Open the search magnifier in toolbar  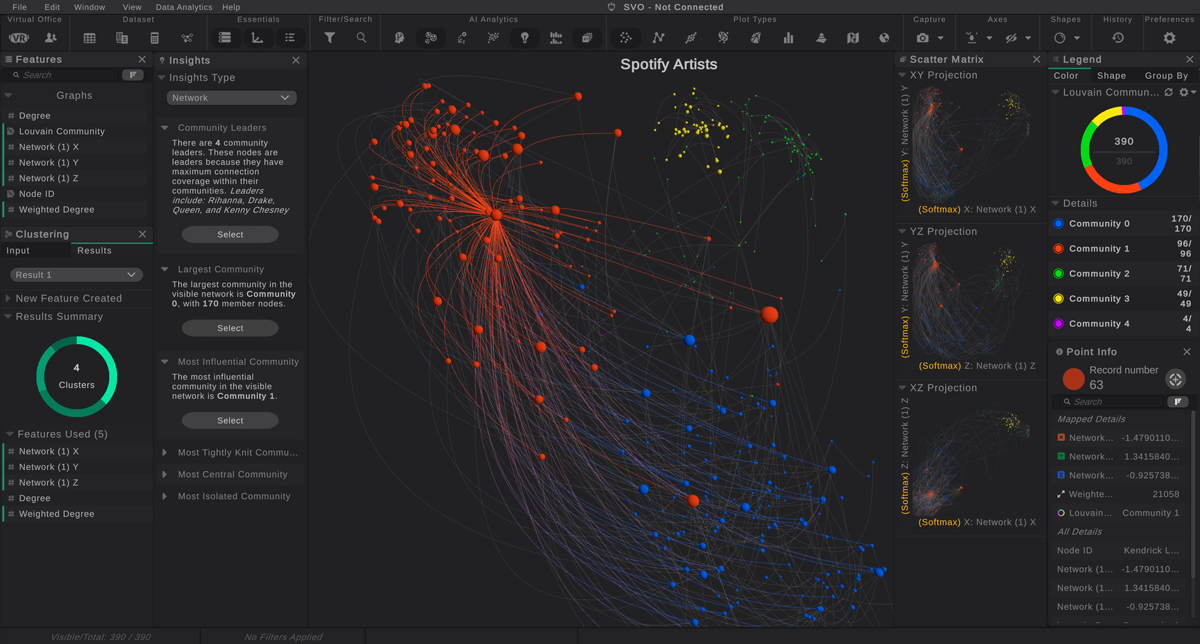click(x=361, y=38)
